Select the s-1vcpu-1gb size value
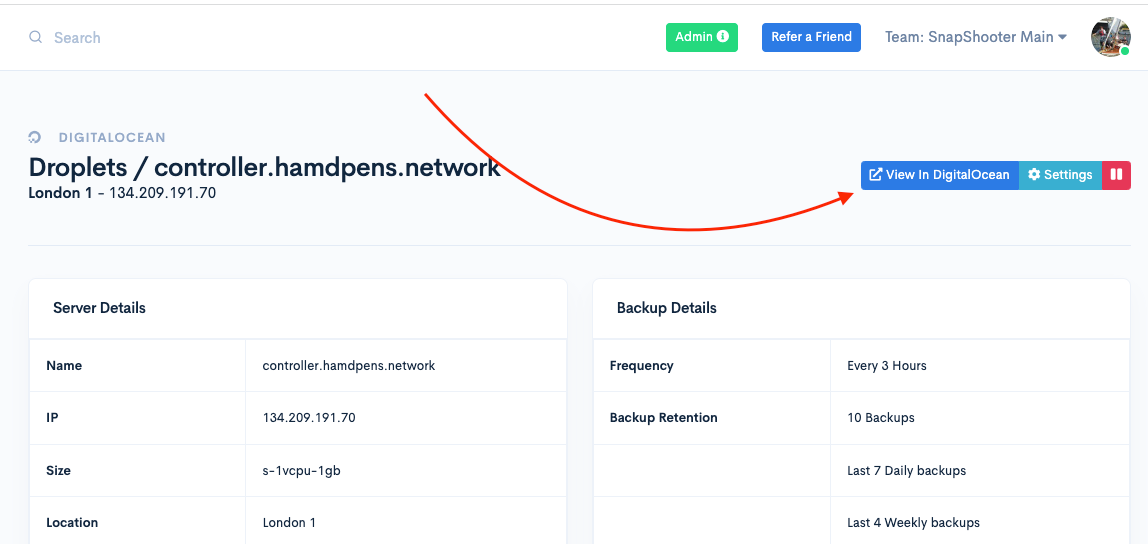The image size is (1148, 544). point(302,471)
